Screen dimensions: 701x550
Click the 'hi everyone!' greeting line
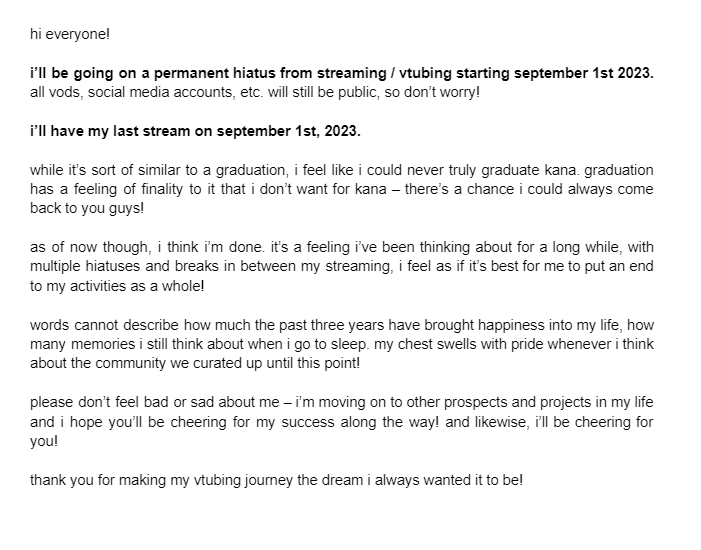click(x=70, y=34)
